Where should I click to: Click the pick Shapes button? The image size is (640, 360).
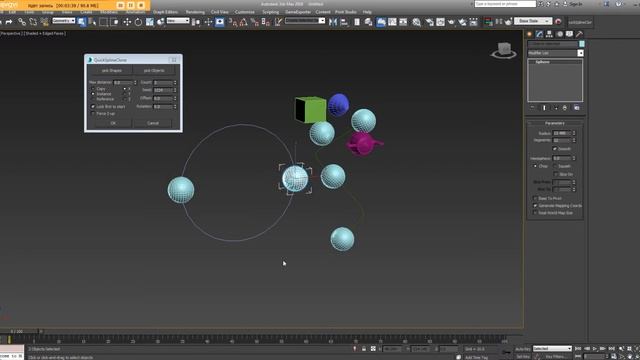[x=112, y=71]
